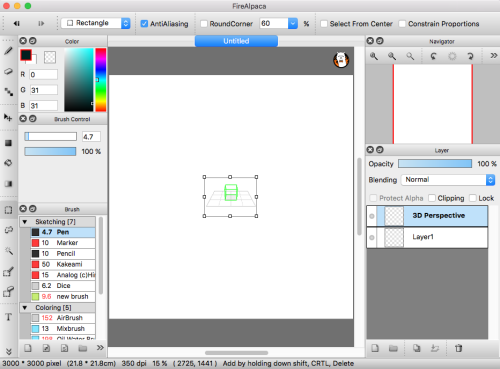This screenshot has width=500, height=369.
Task: Select the Text tool
Action: pos(8,317)
